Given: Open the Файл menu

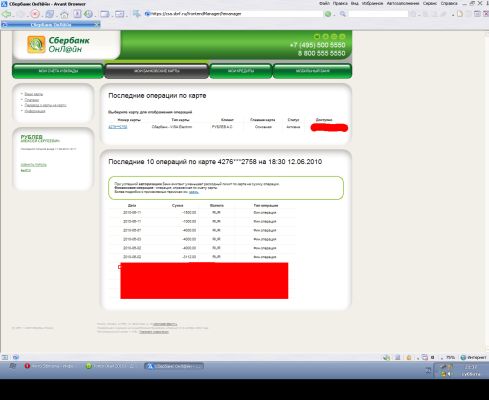Looking at the screenshot, I should point(324,3).
